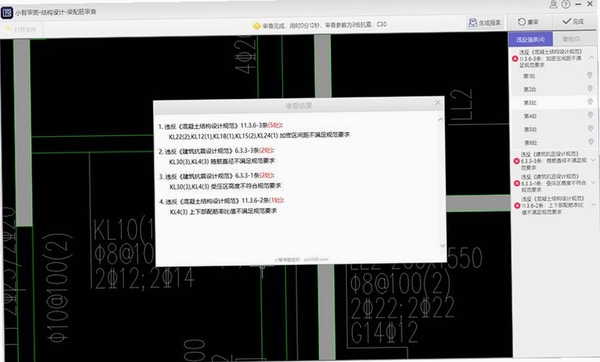Switch to the 警告 tab
This screenshot has width=600, height=362.
tap(571, 39)
